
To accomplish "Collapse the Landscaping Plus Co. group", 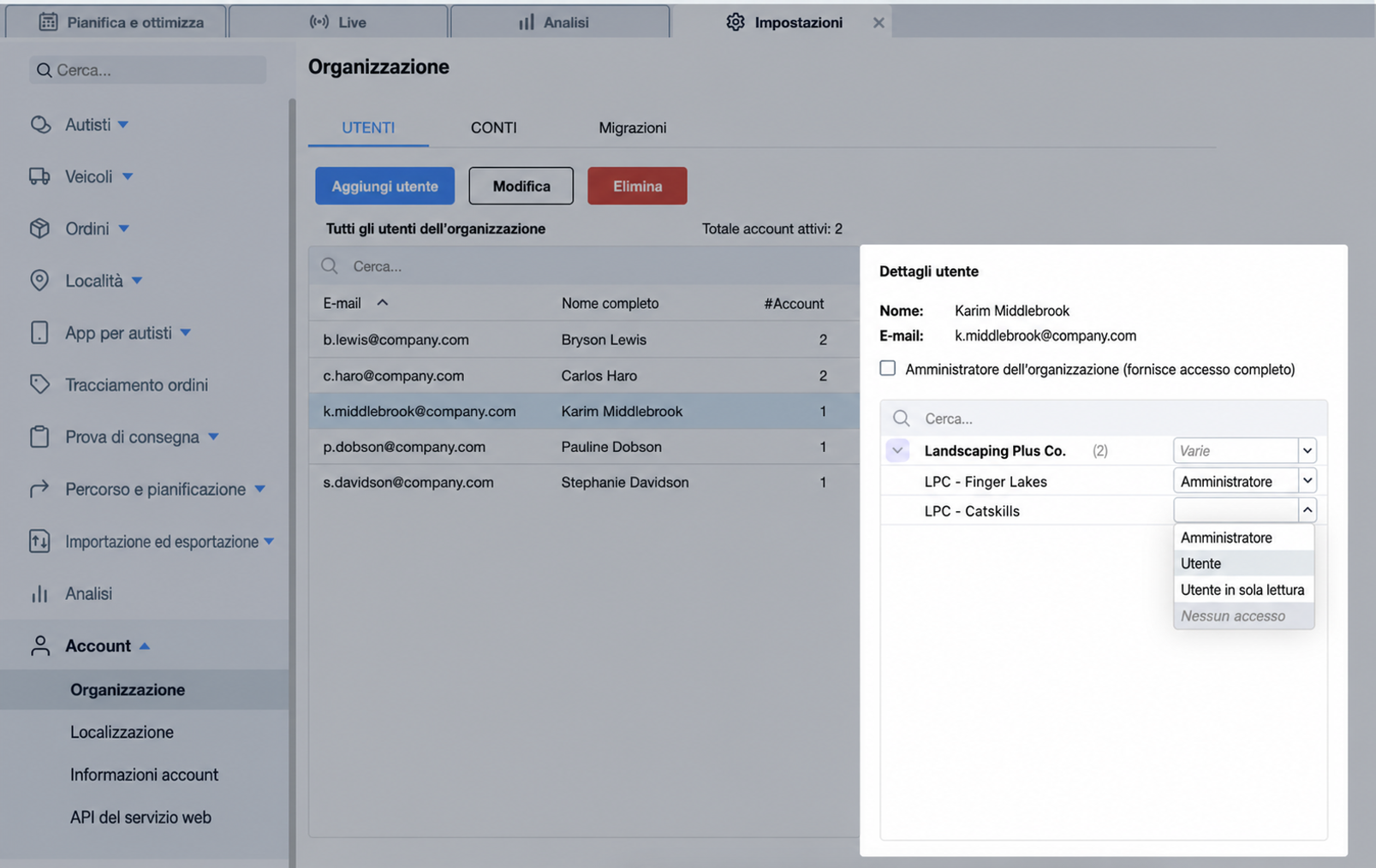I will 897,450.
